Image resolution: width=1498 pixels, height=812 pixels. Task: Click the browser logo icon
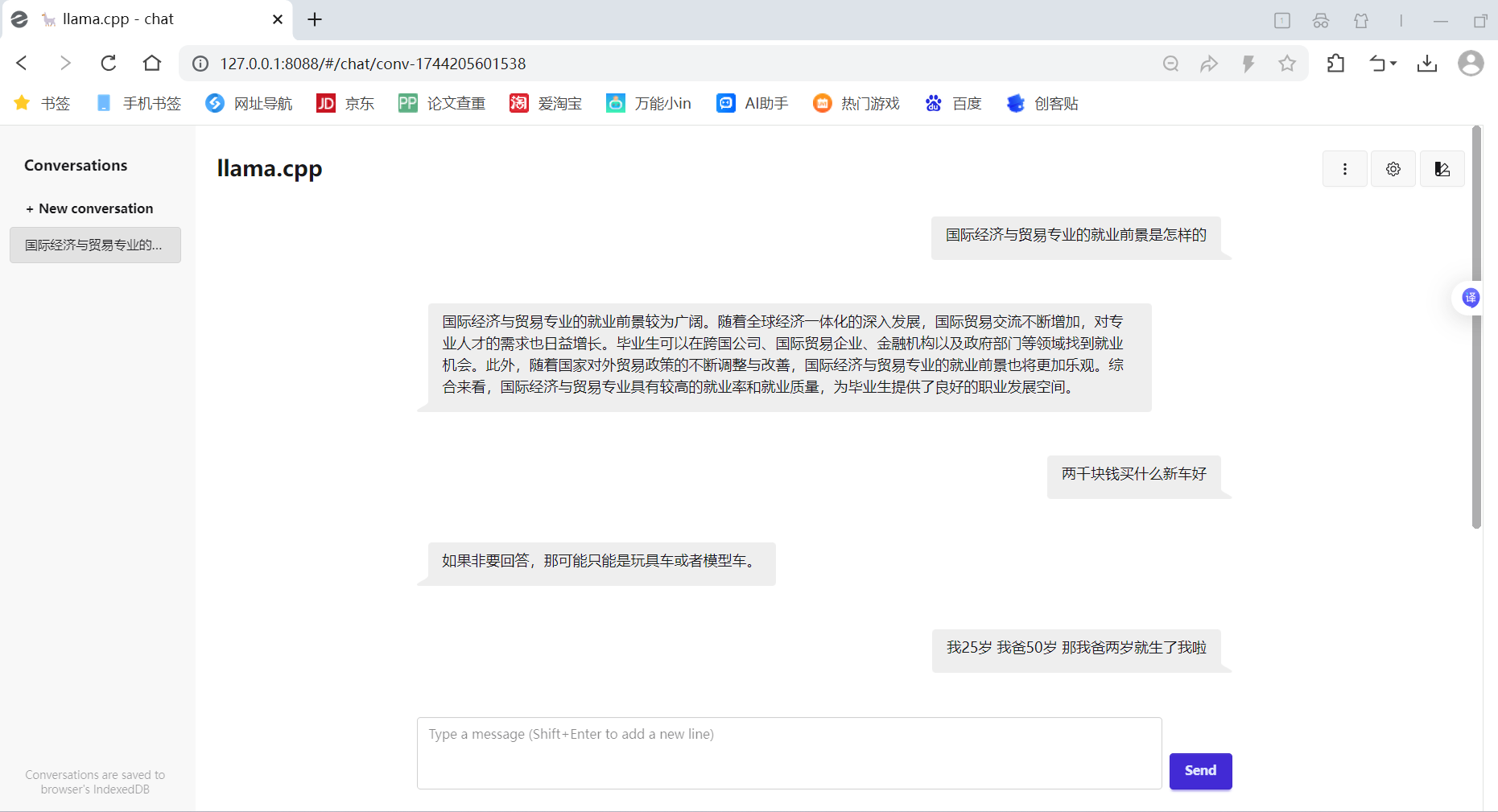pyautogui.click(x=19, y=19)
